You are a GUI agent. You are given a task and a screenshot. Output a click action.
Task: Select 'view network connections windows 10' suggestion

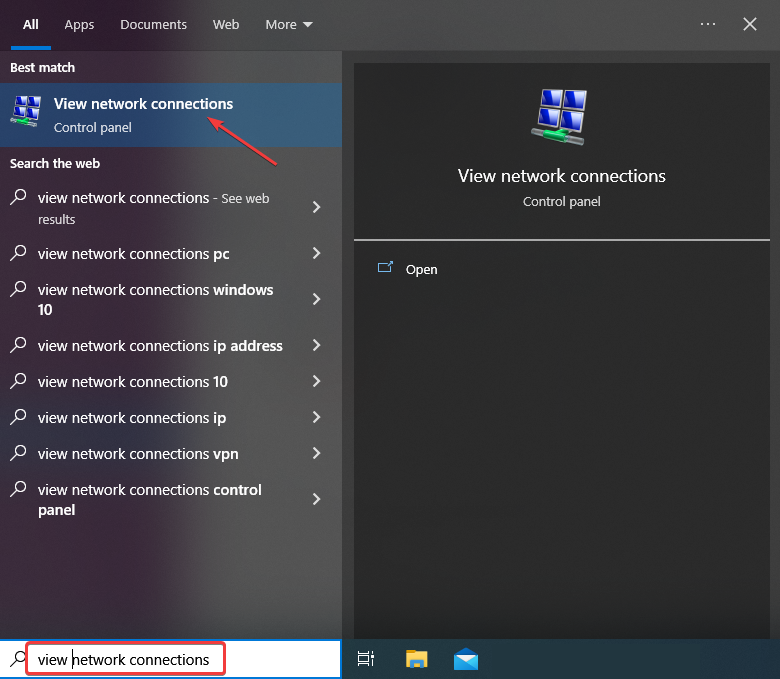(x=171, y=299)
